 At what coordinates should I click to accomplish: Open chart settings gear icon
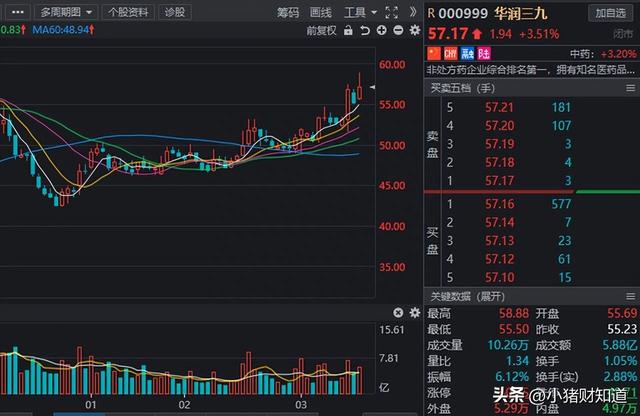pos(415,30)
